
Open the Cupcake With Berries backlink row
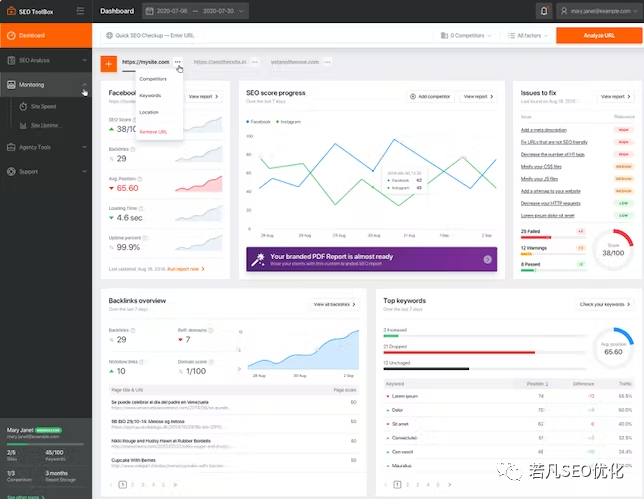coord(234,463)
